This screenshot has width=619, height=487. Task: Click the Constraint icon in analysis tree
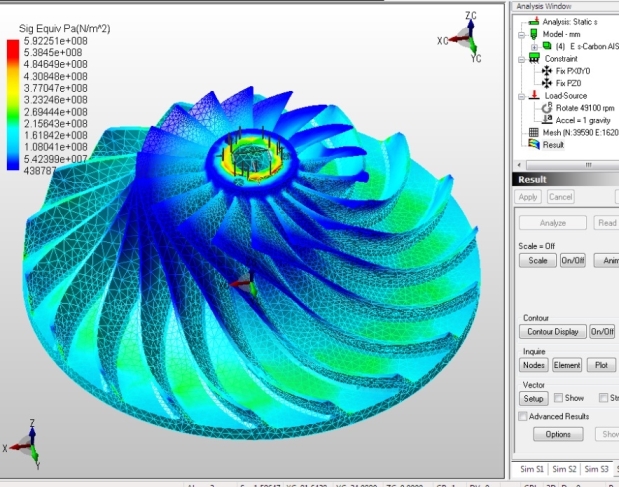[533, 59]
